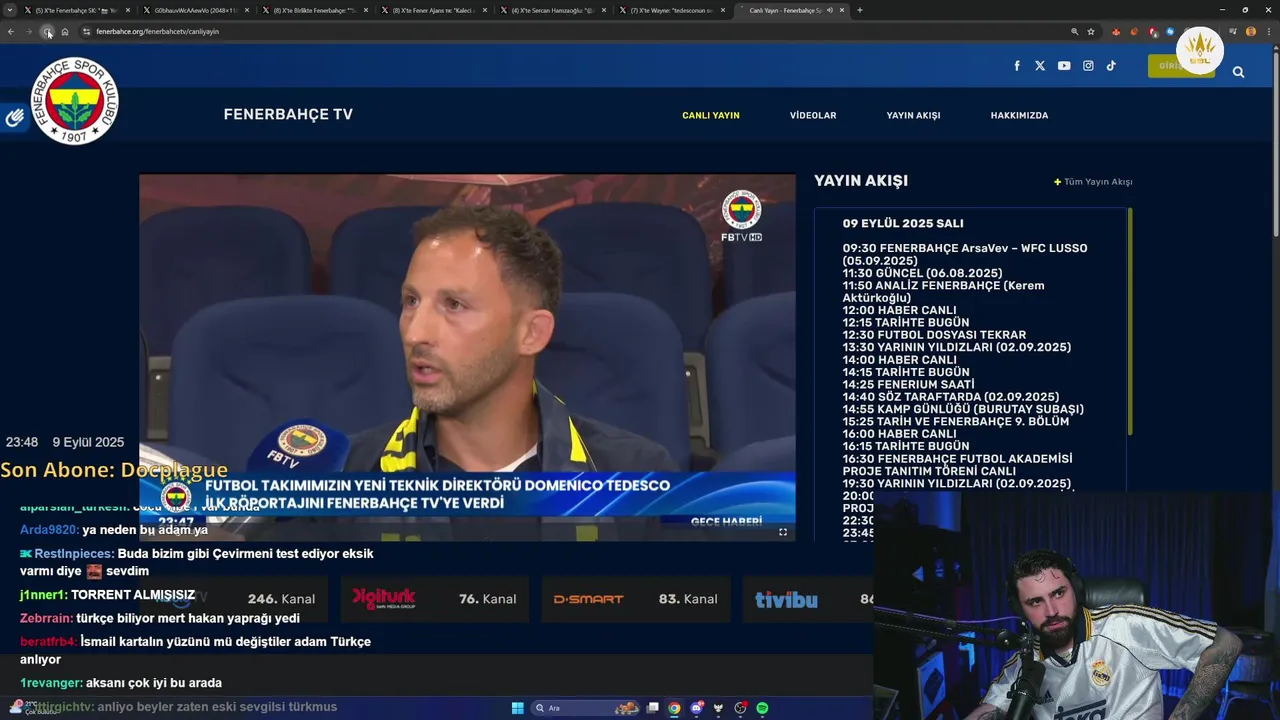This screenshot has height=720, width=1280.
Task: Click the D-Smart 83. Kanal card
Action: tap(636, 599)
